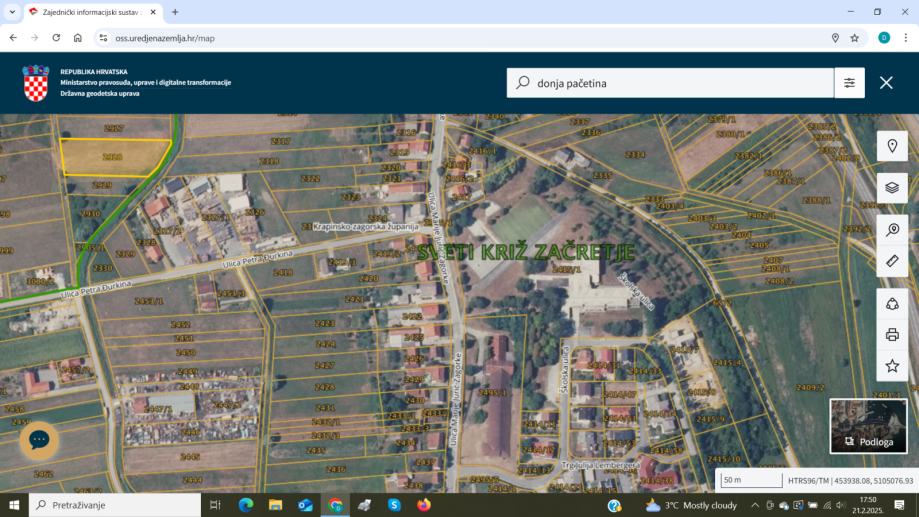Click the Krapinsko-zagorska županija map label
The height and width of the screenshot is (517, 919).
(366, 226)
